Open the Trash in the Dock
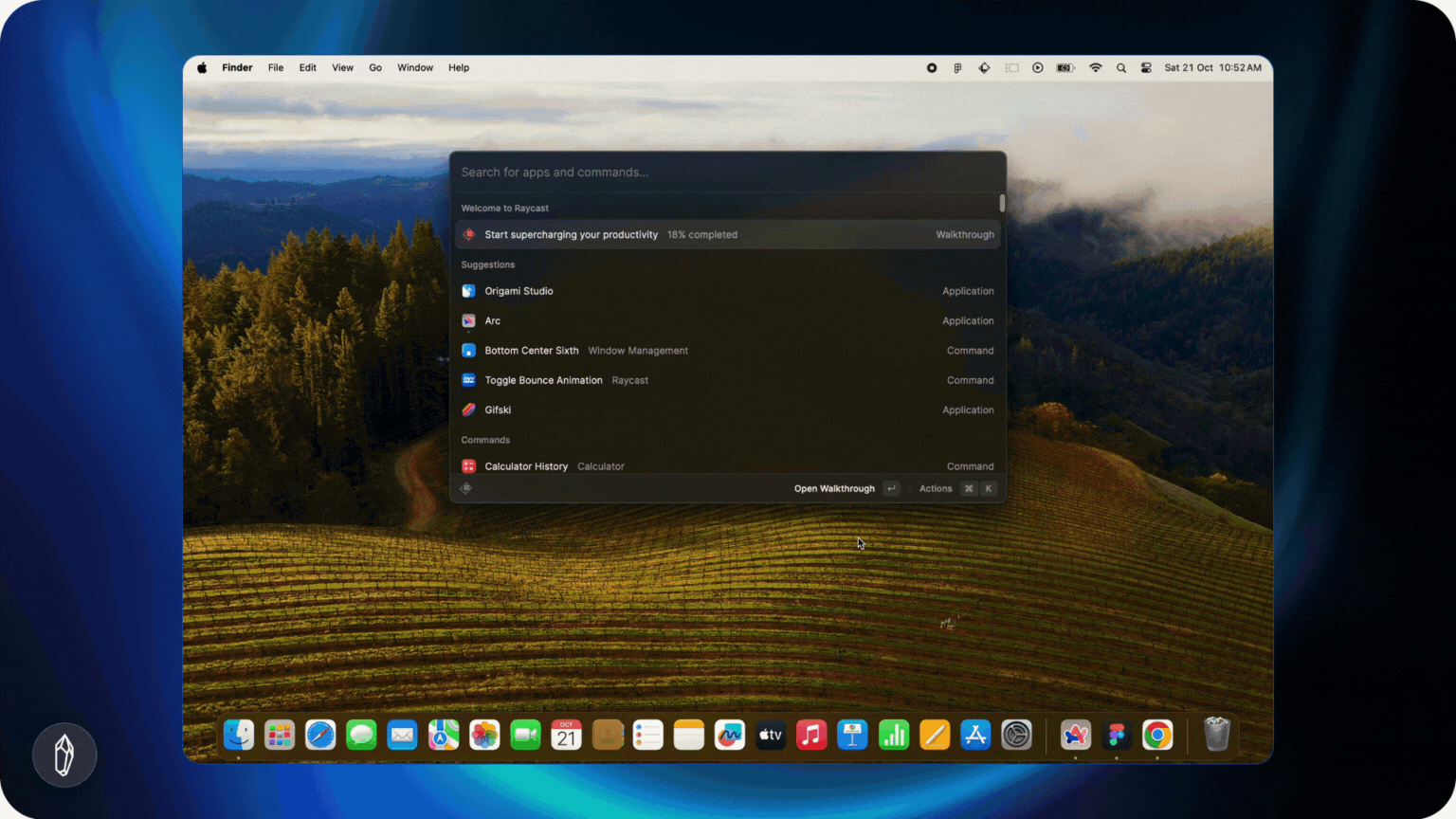The height and width of the screenshot is (819, 1456). [x=1217, y=735]
